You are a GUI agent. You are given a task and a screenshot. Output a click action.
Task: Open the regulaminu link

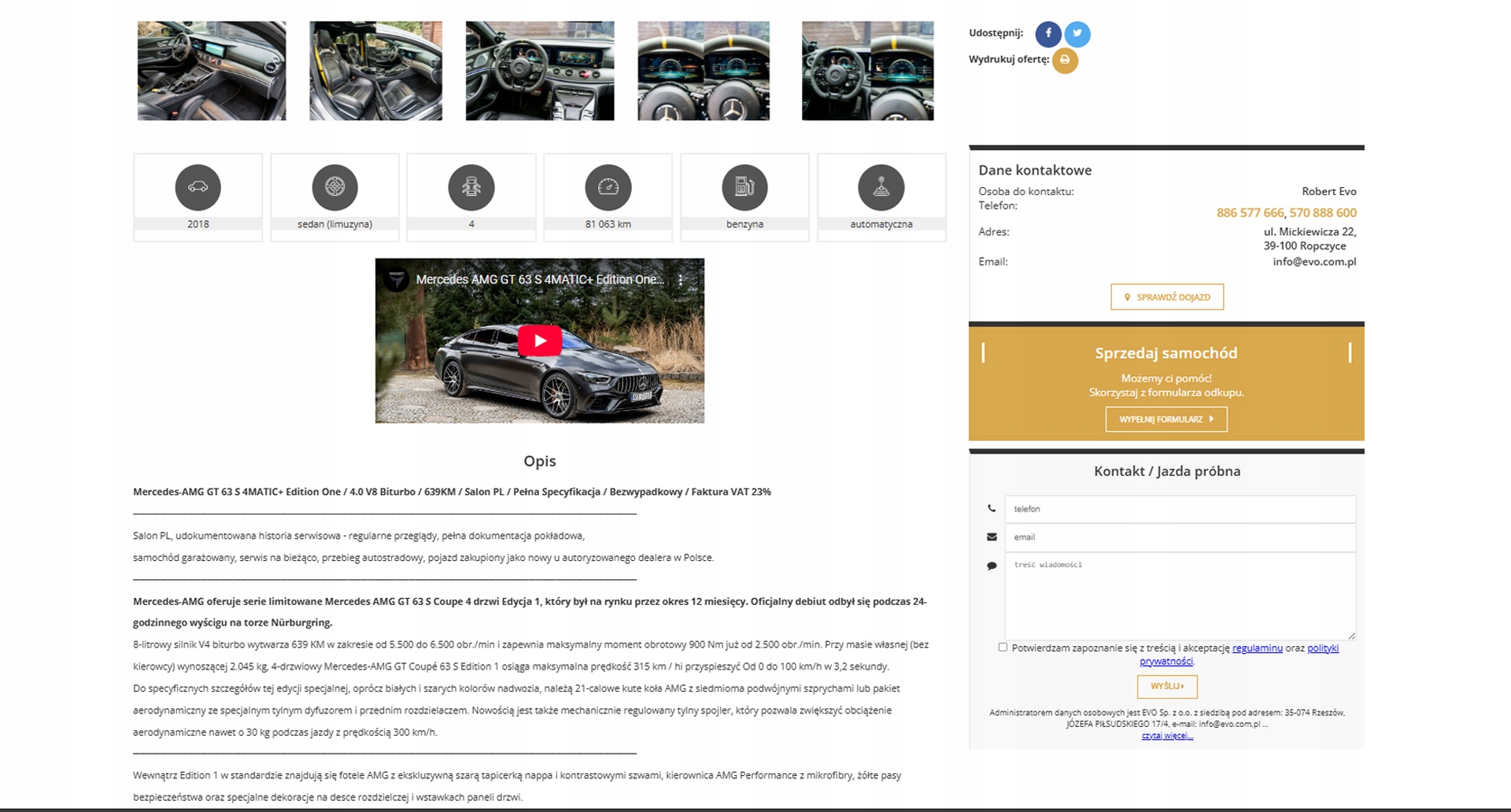click(x=1258, y=648)
